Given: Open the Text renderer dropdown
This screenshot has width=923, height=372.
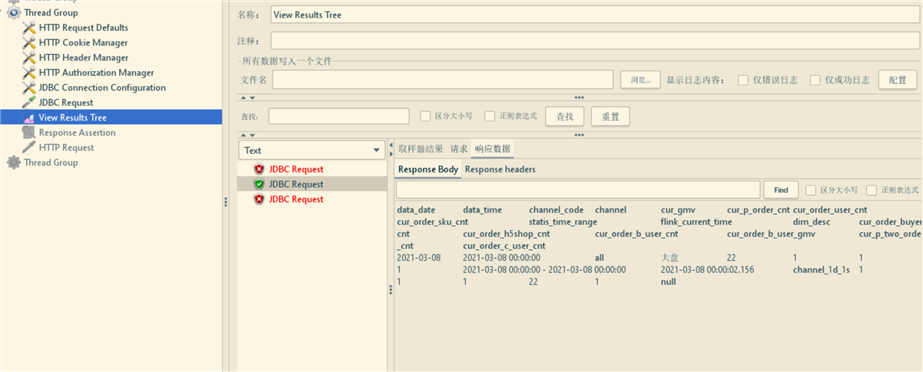Looking at the screenshot, I should (312, 150).
